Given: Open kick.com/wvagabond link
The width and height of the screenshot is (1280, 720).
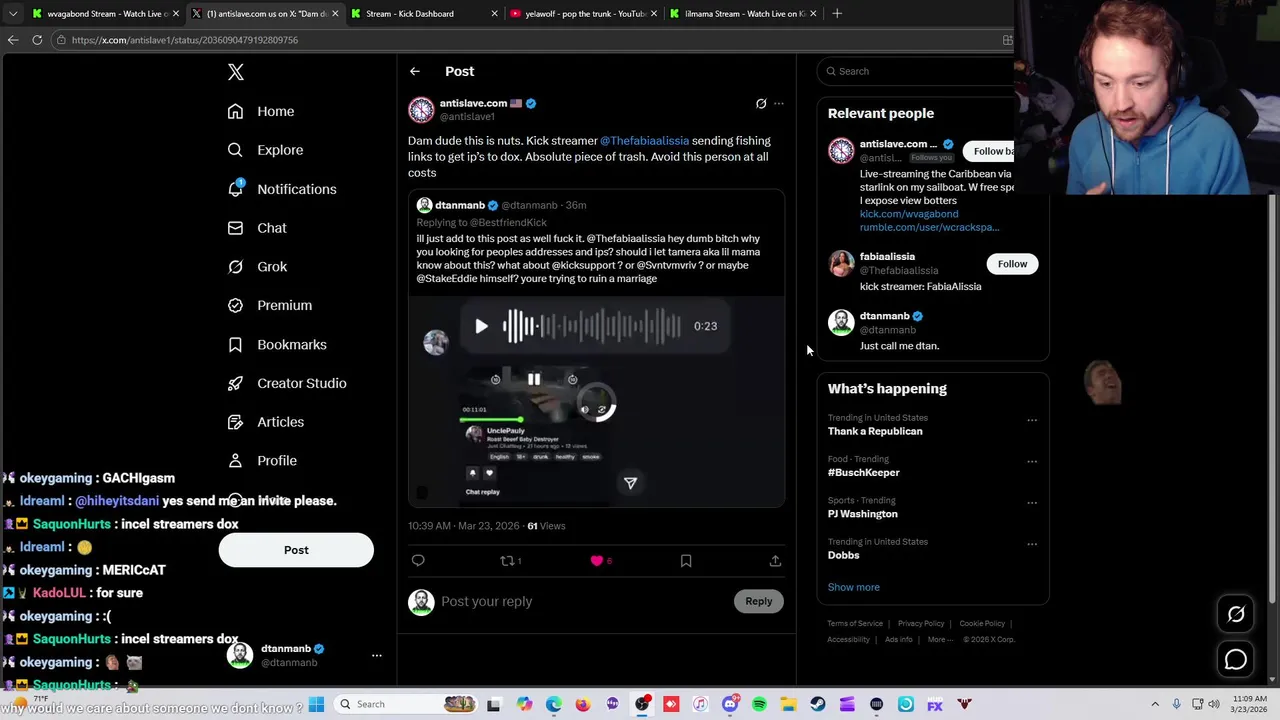Looking at the screenshot, I should (909, 214).
